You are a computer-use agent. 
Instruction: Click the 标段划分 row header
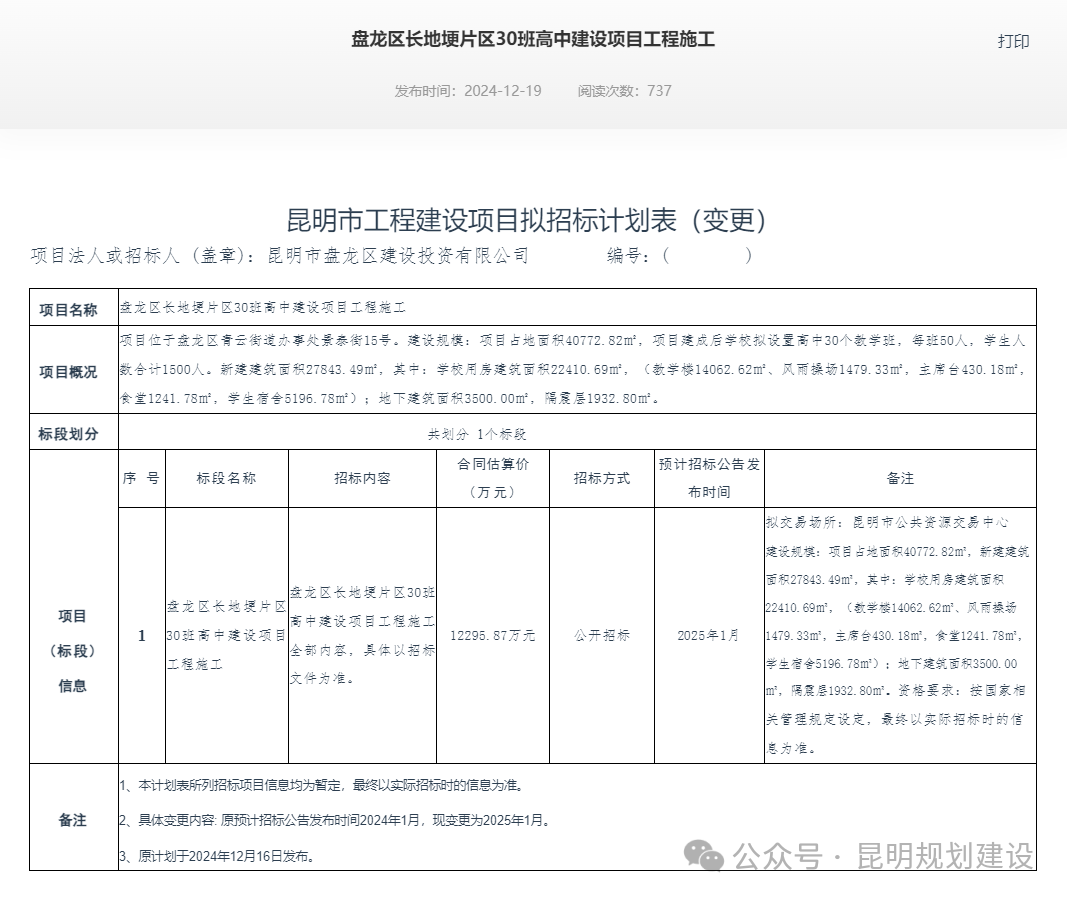point(68,434)
